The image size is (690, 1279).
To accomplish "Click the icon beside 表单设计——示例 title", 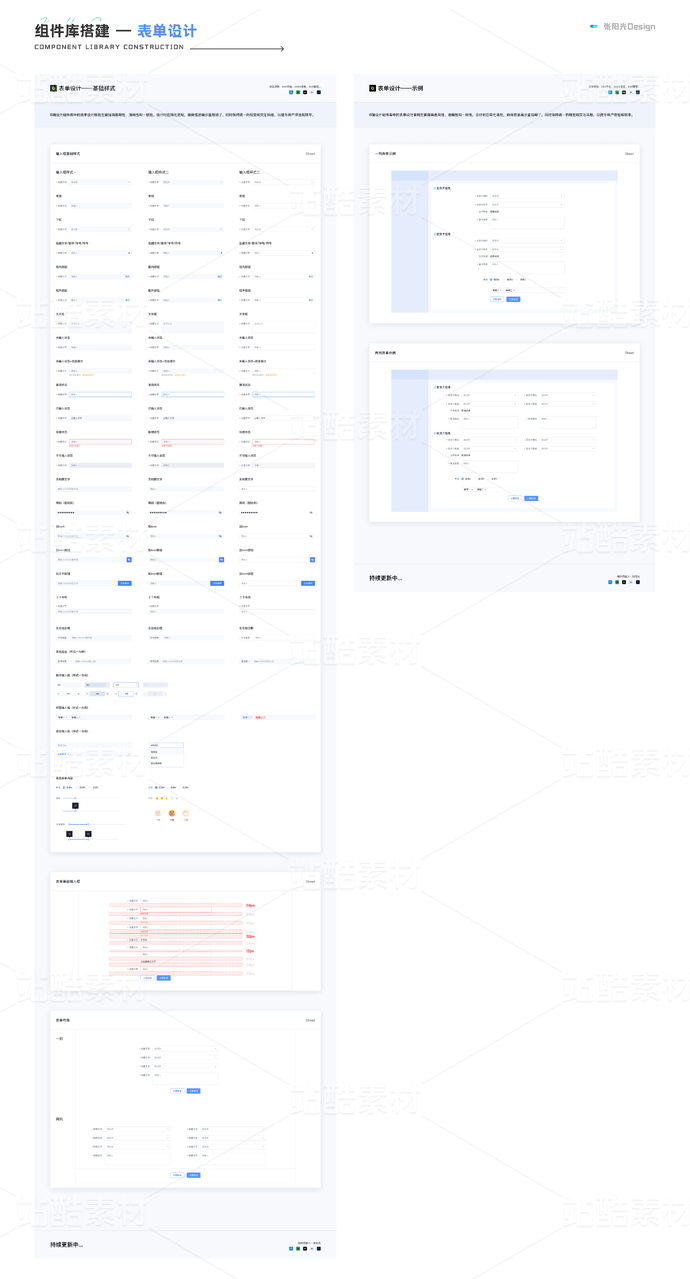I will (372, 88).
